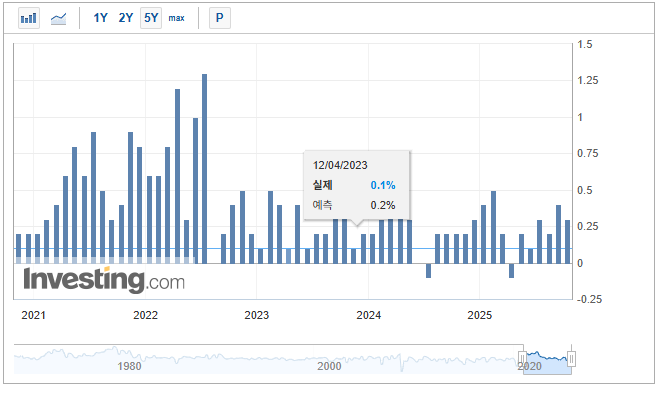Click the navigator timeline near 2000
The image size is (656, 393).
pos(329,366)
